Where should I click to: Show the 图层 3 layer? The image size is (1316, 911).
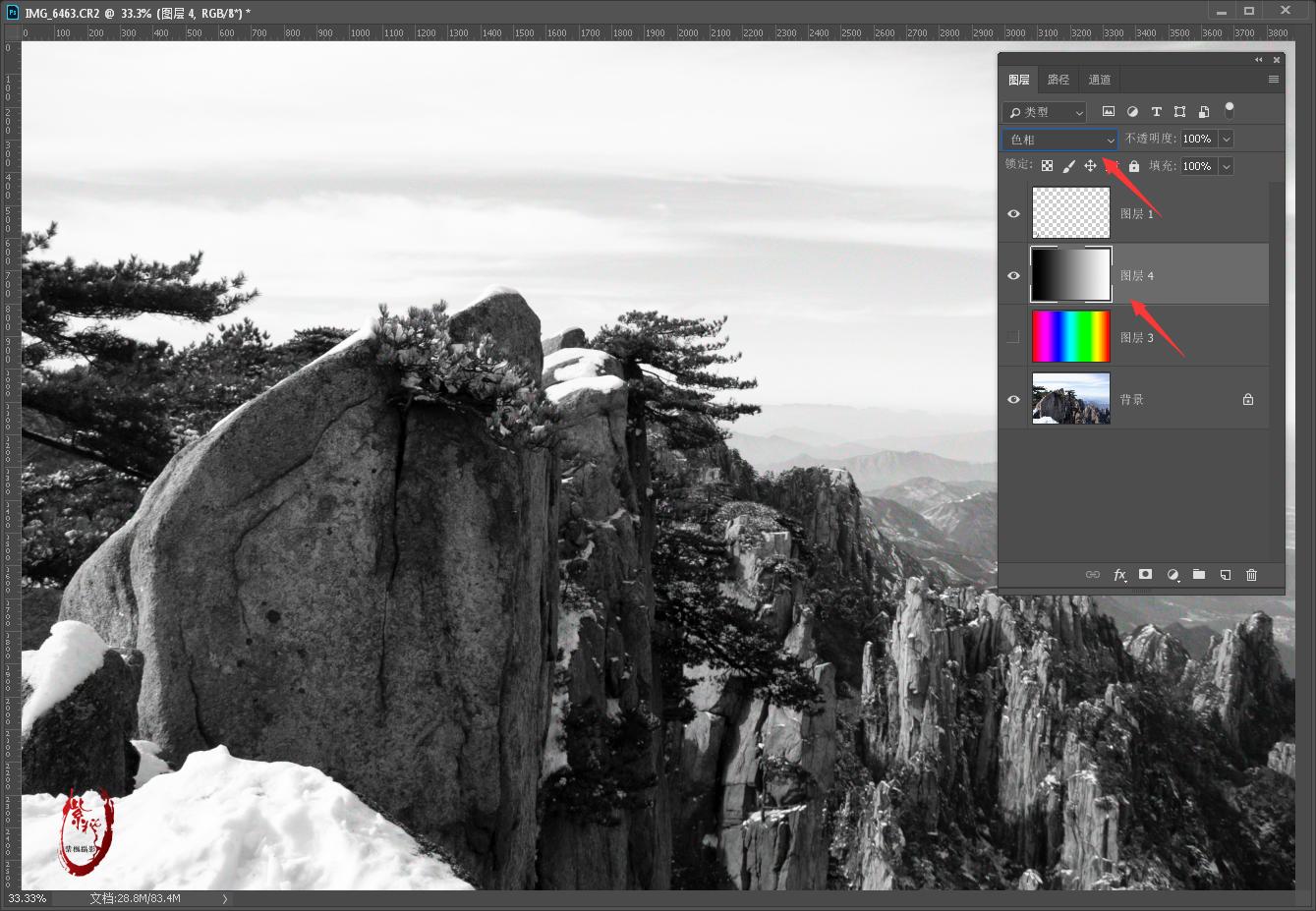pyautogui.click(x=1012, y=336)
